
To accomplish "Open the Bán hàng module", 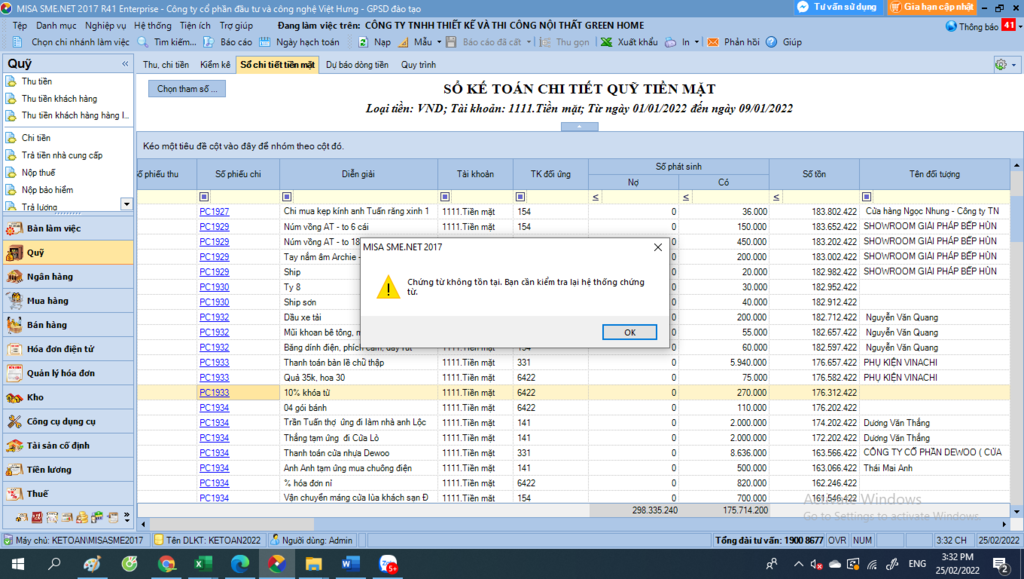I will 68,325.
